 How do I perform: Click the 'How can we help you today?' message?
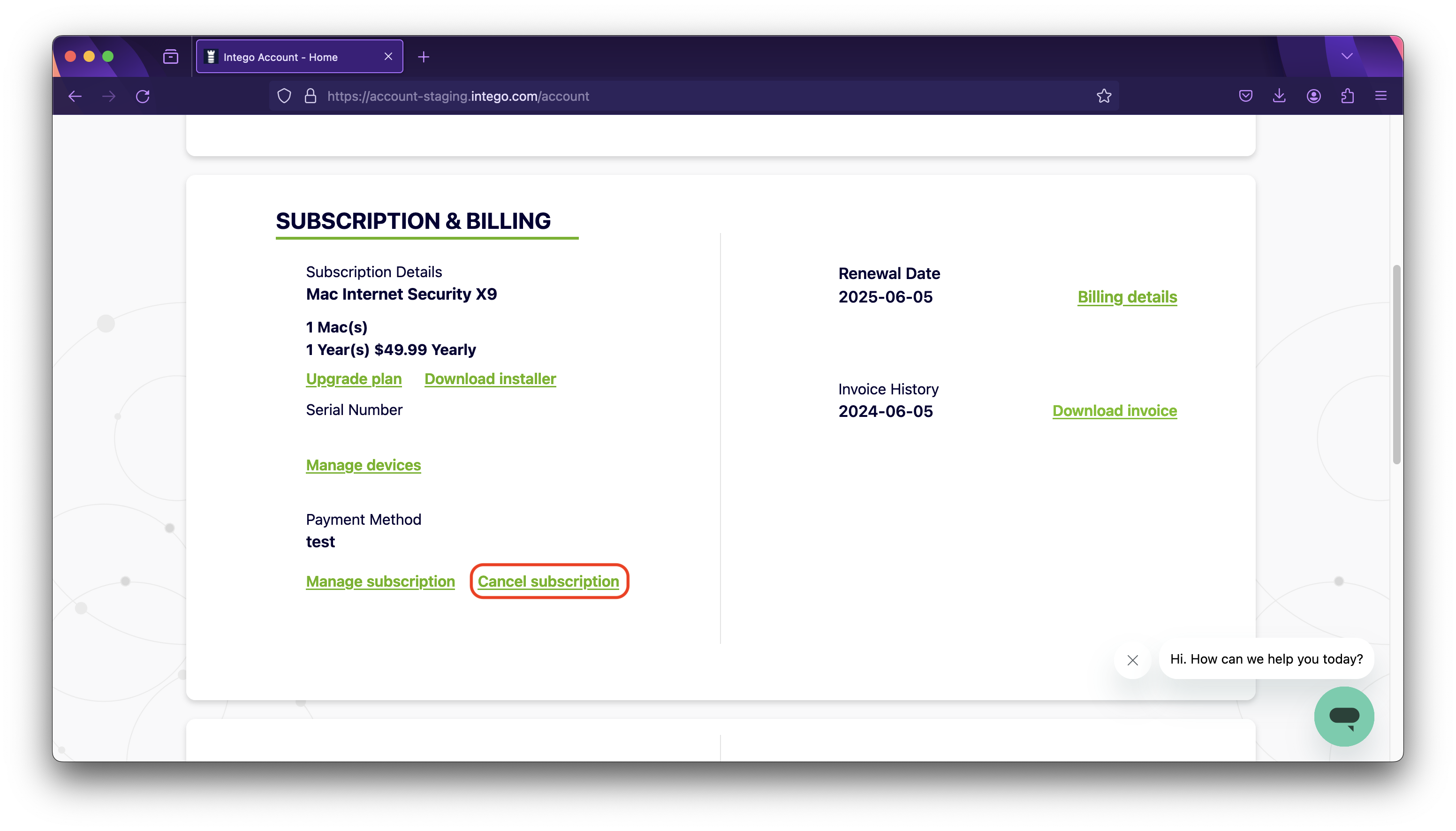(x=1266, y=659)
